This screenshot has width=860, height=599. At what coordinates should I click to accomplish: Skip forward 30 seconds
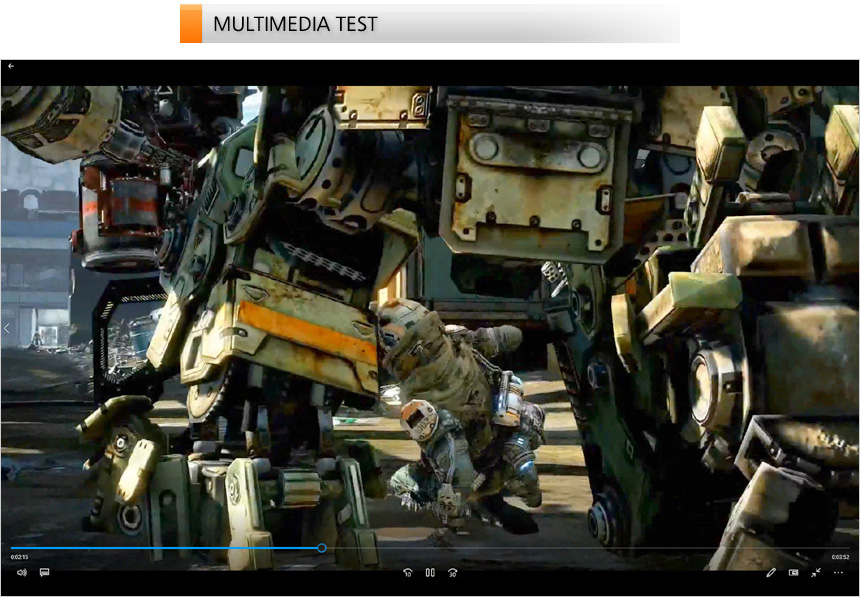click(x=452, y=573)
